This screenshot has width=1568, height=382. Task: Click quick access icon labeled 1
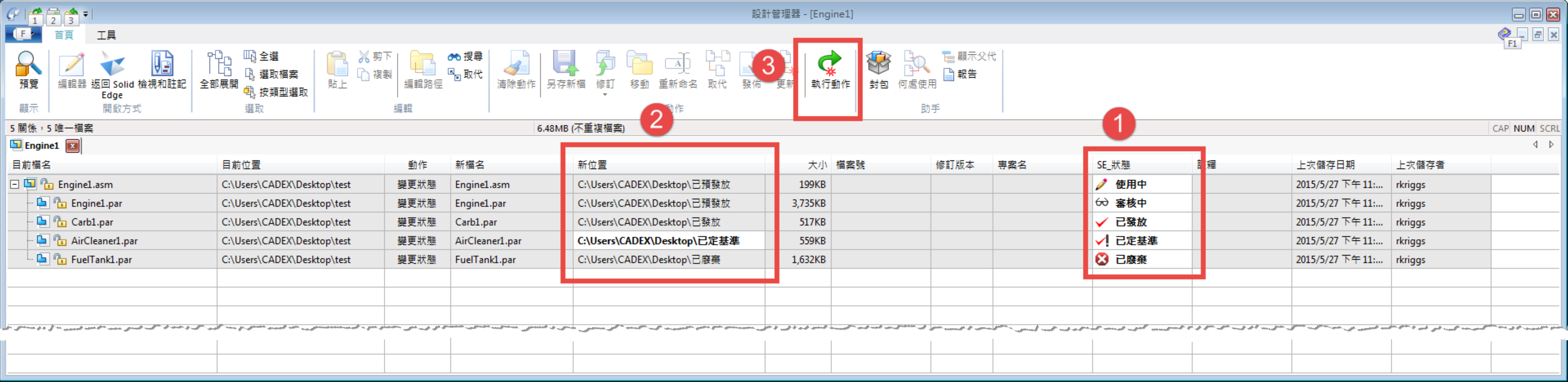click(x=35, y=15)
